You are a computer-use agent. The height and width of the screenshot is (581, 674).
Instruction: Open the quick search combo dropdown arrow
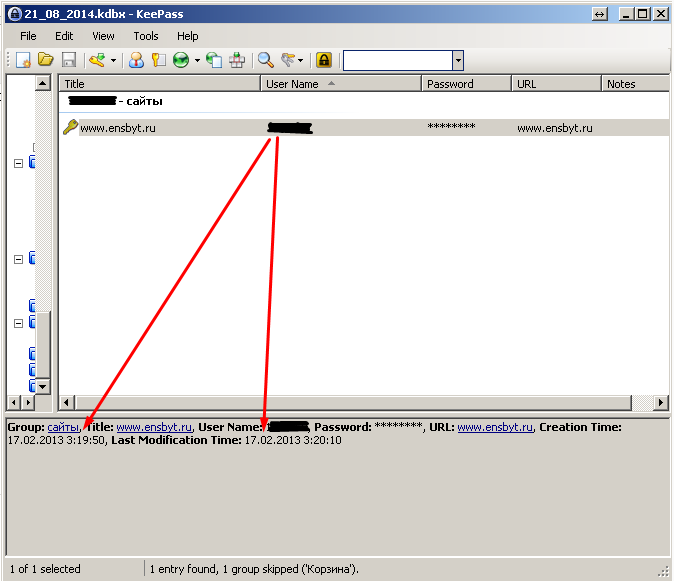[458, 60]
